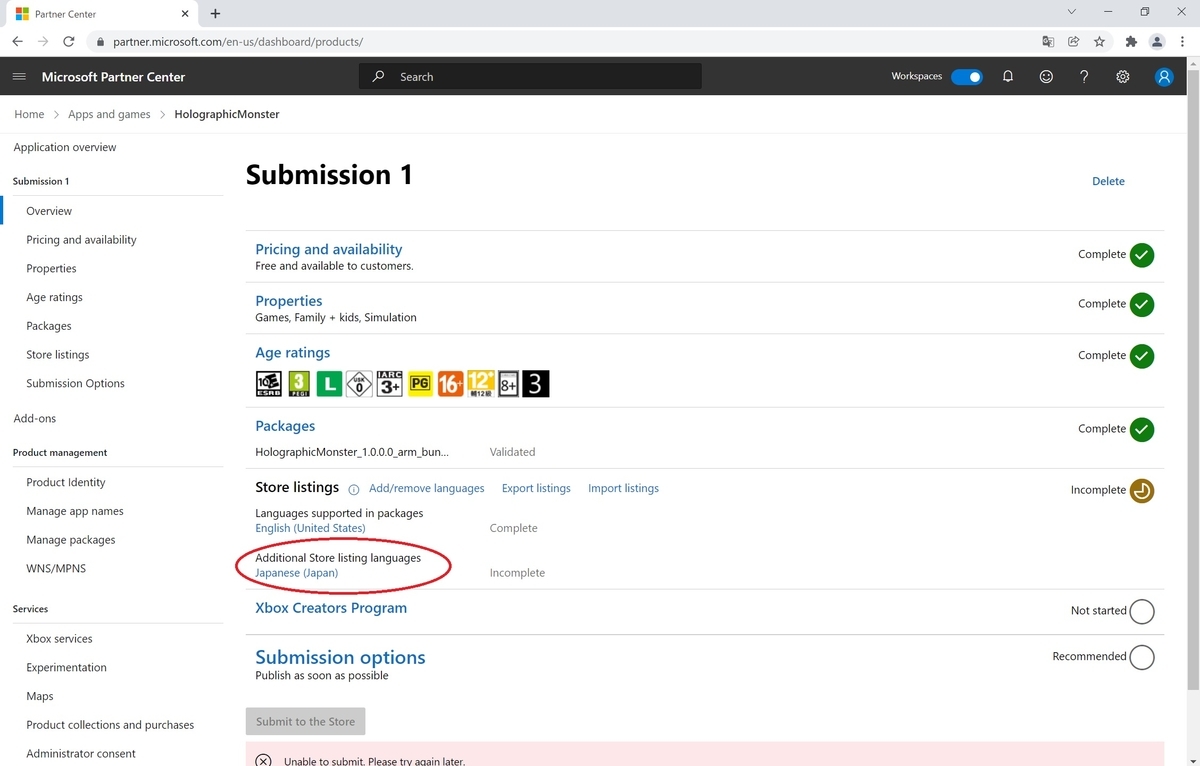Select Submission Options in sidebar
This screenshot has height=766, width=1200.
(x=76, y=384)
